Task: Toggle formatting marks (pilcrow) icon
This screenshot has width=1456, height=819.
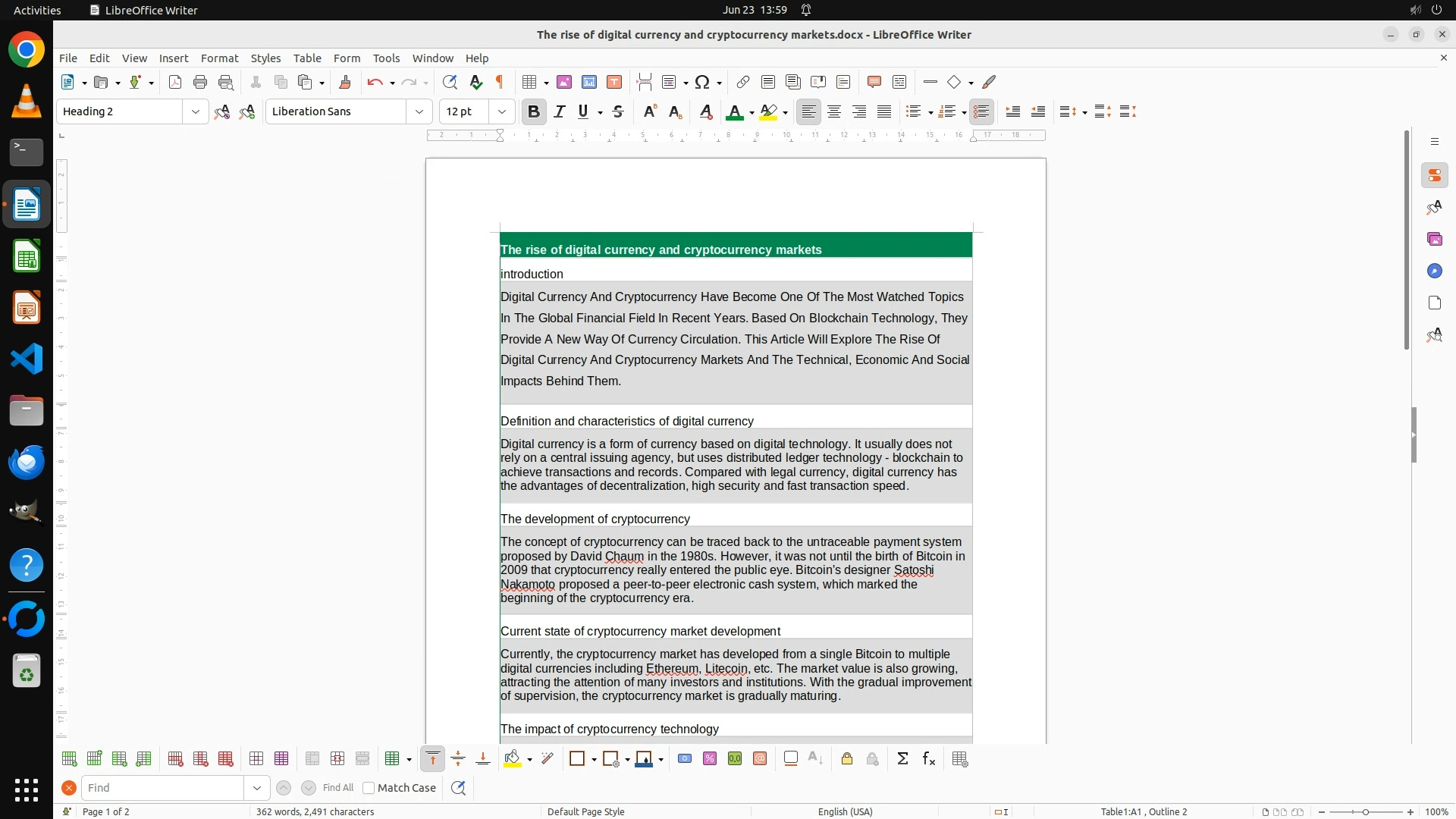Action: point(500,83)
